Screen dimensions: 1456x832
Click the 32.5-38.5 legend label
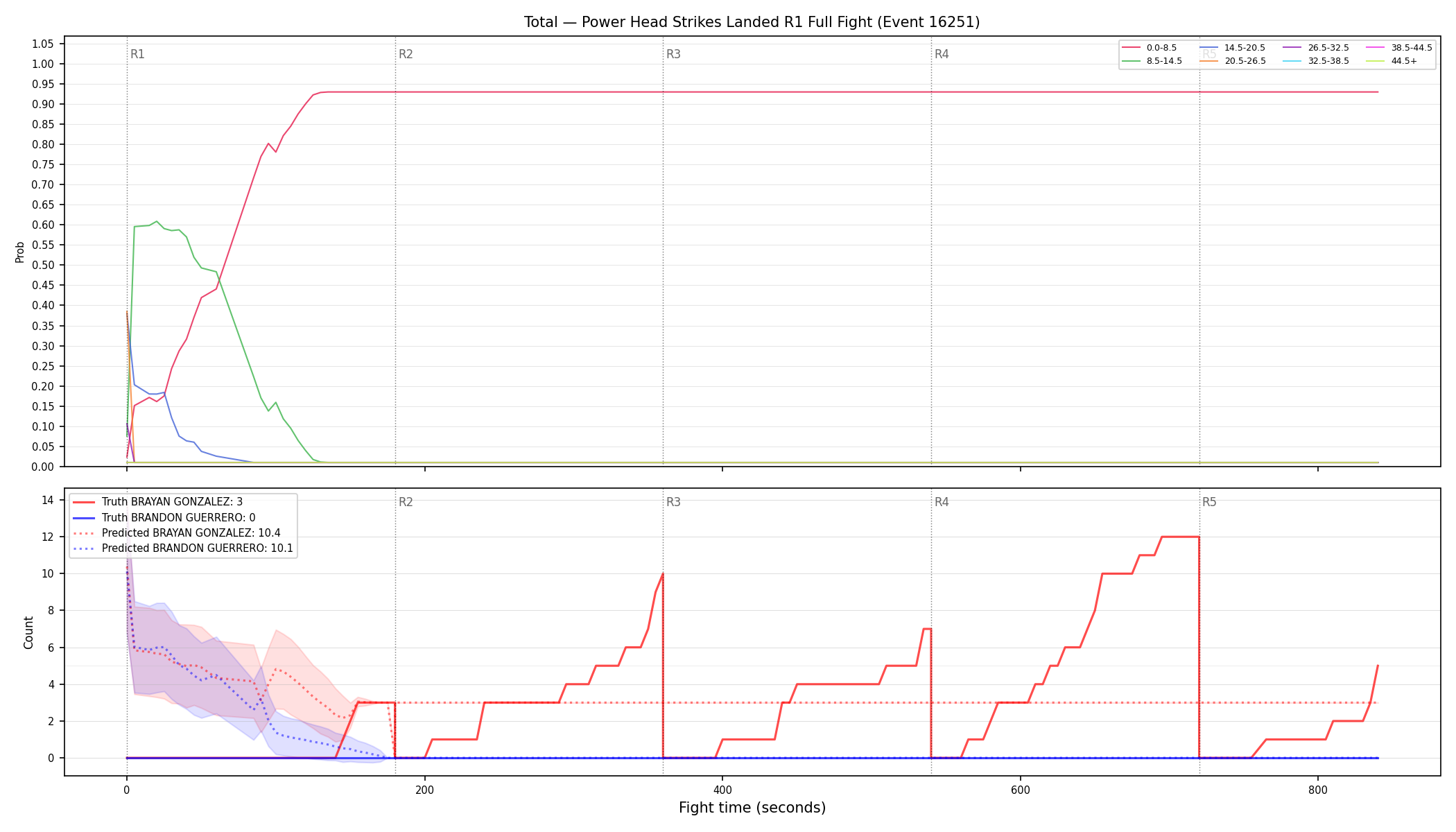[x=1328, y=61]
